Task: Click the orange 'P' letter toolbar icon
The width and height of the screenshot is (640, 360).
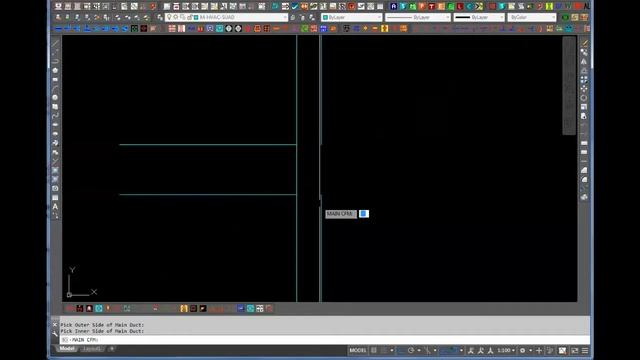Action: [x=422, y=6]
